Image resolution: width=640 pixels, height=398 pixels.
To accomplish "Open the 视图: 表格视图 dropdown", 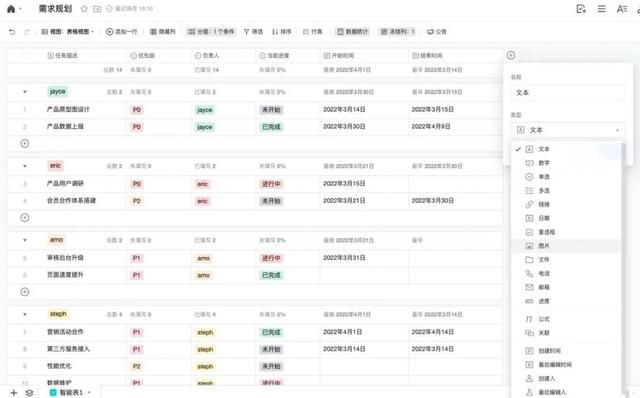I will click(x=68, y=31).
